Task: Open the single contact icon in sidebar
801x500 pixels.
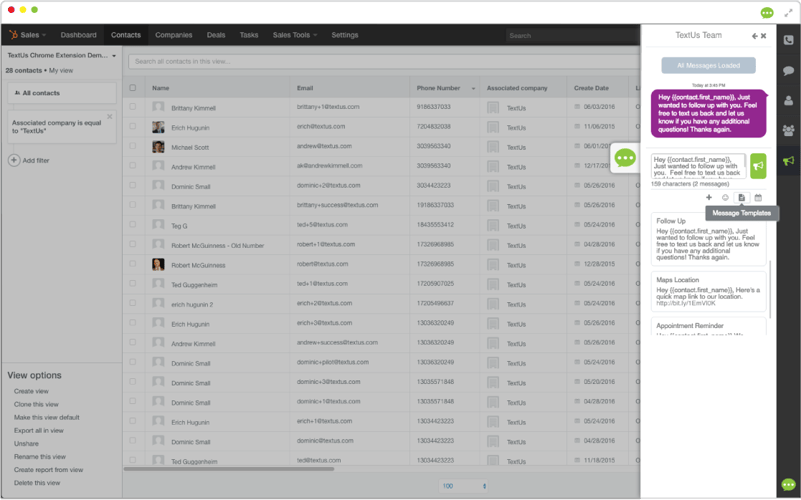Action: [x=788, y=101]
